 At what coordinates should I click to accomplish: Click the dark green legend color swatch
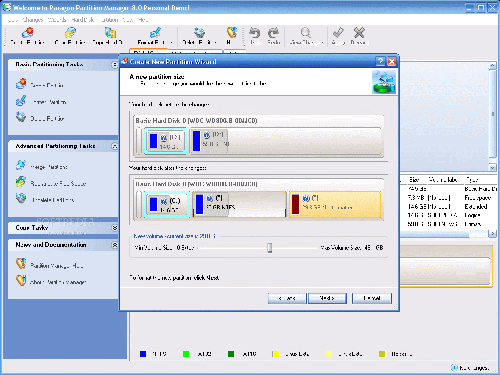(x=231, y=354)
